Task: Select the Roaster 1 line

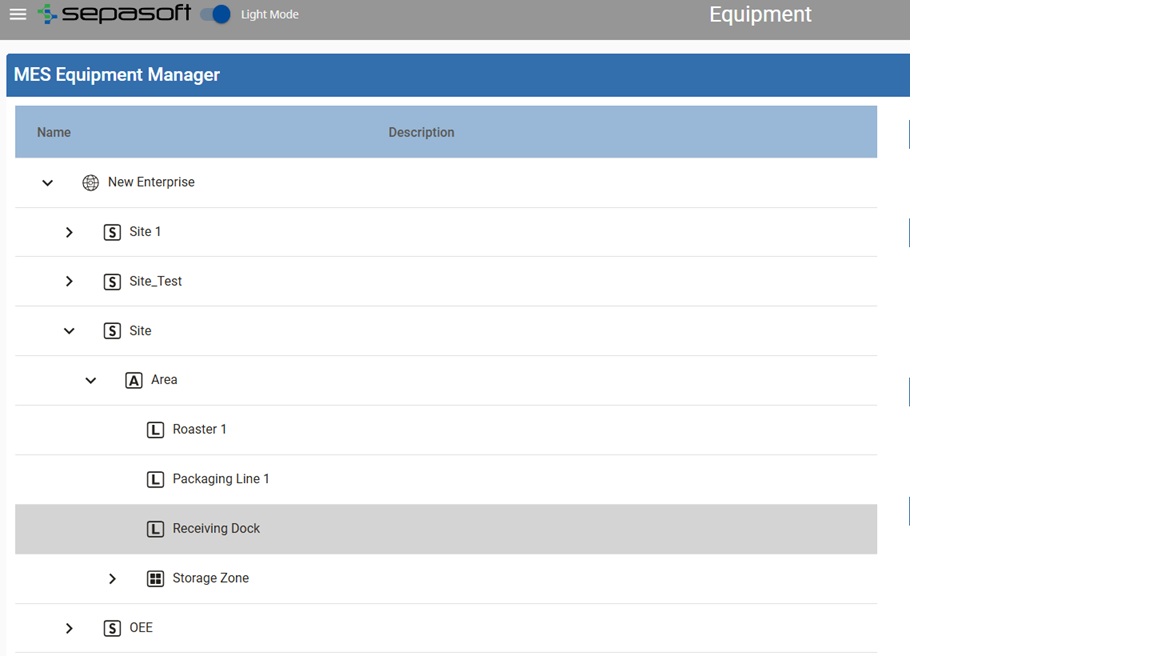Action: 199,429
